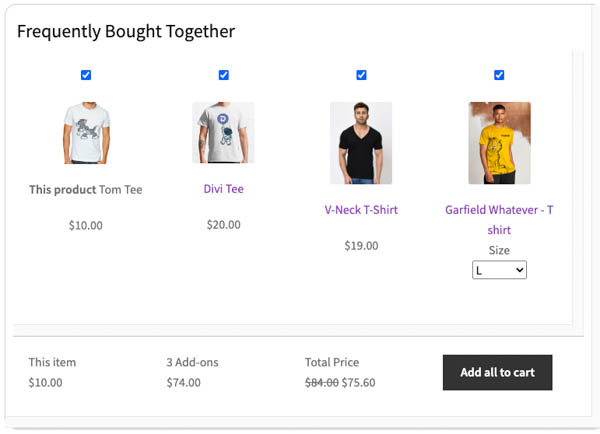Click the $20.00 price under Divi Tee

223,225
